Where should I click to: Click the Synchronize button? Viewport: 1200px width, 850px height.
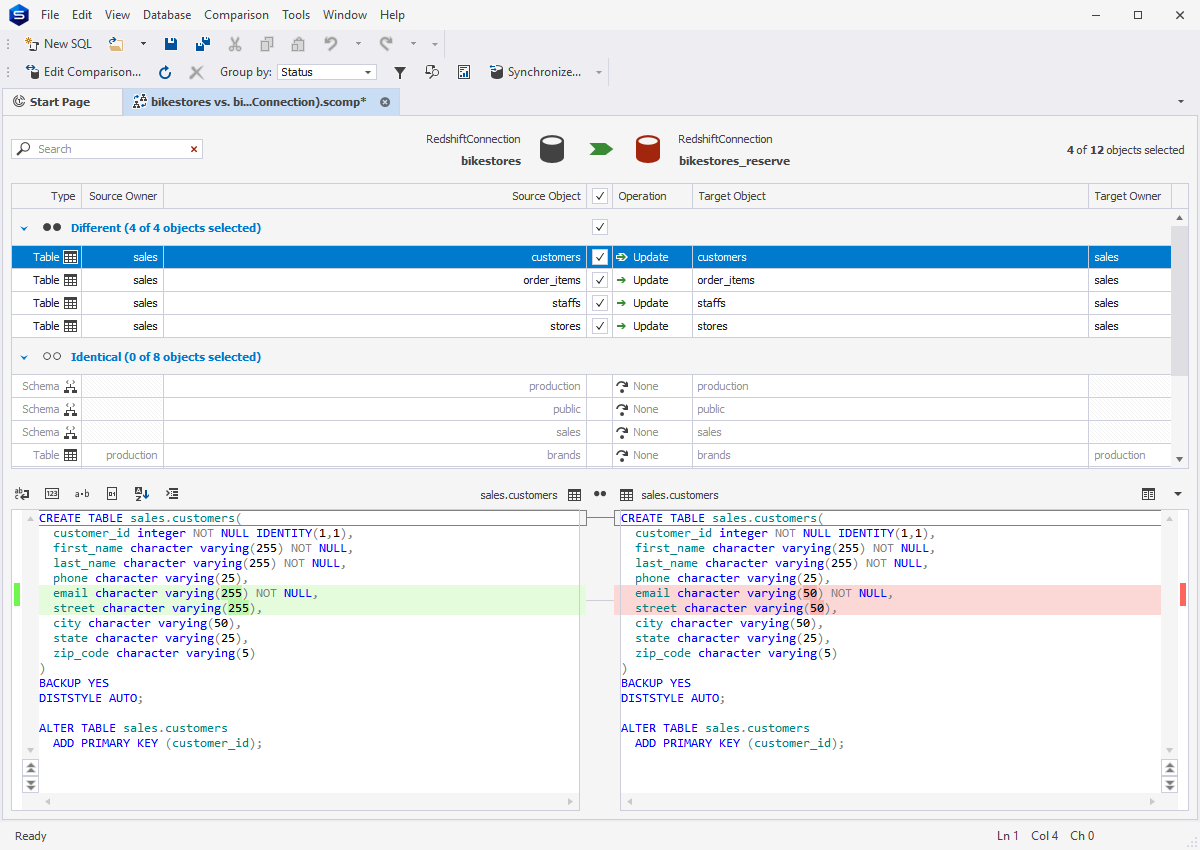535,72
